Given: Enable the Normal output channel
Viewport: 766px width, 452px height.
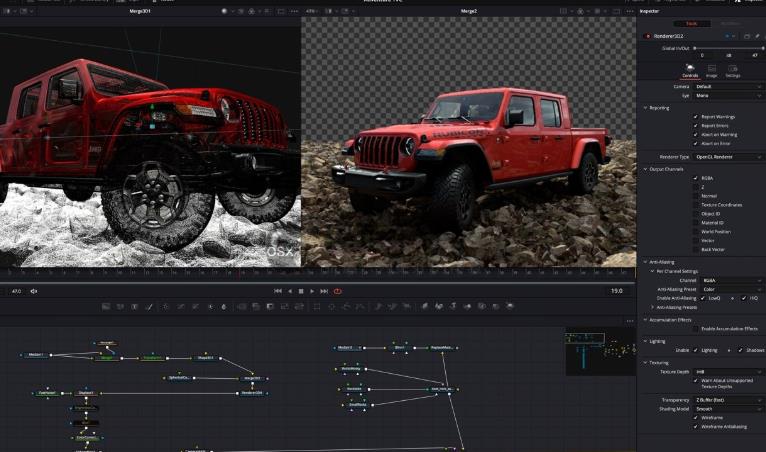Looking at the screenshot, I should tap(696, 196).
